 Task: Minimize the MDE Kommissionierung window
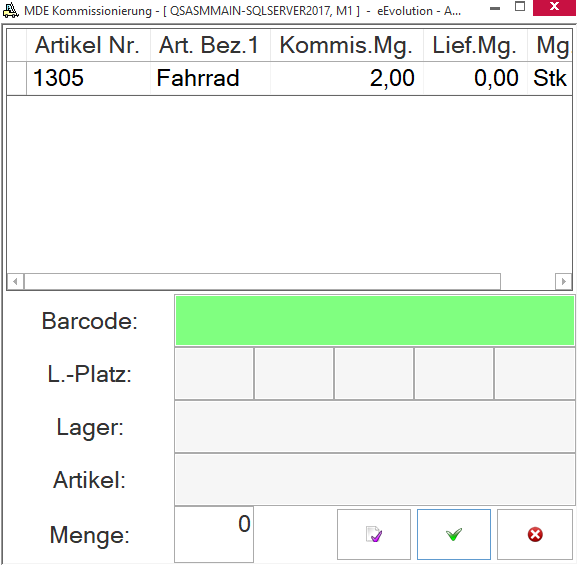[x=495, y=8]
